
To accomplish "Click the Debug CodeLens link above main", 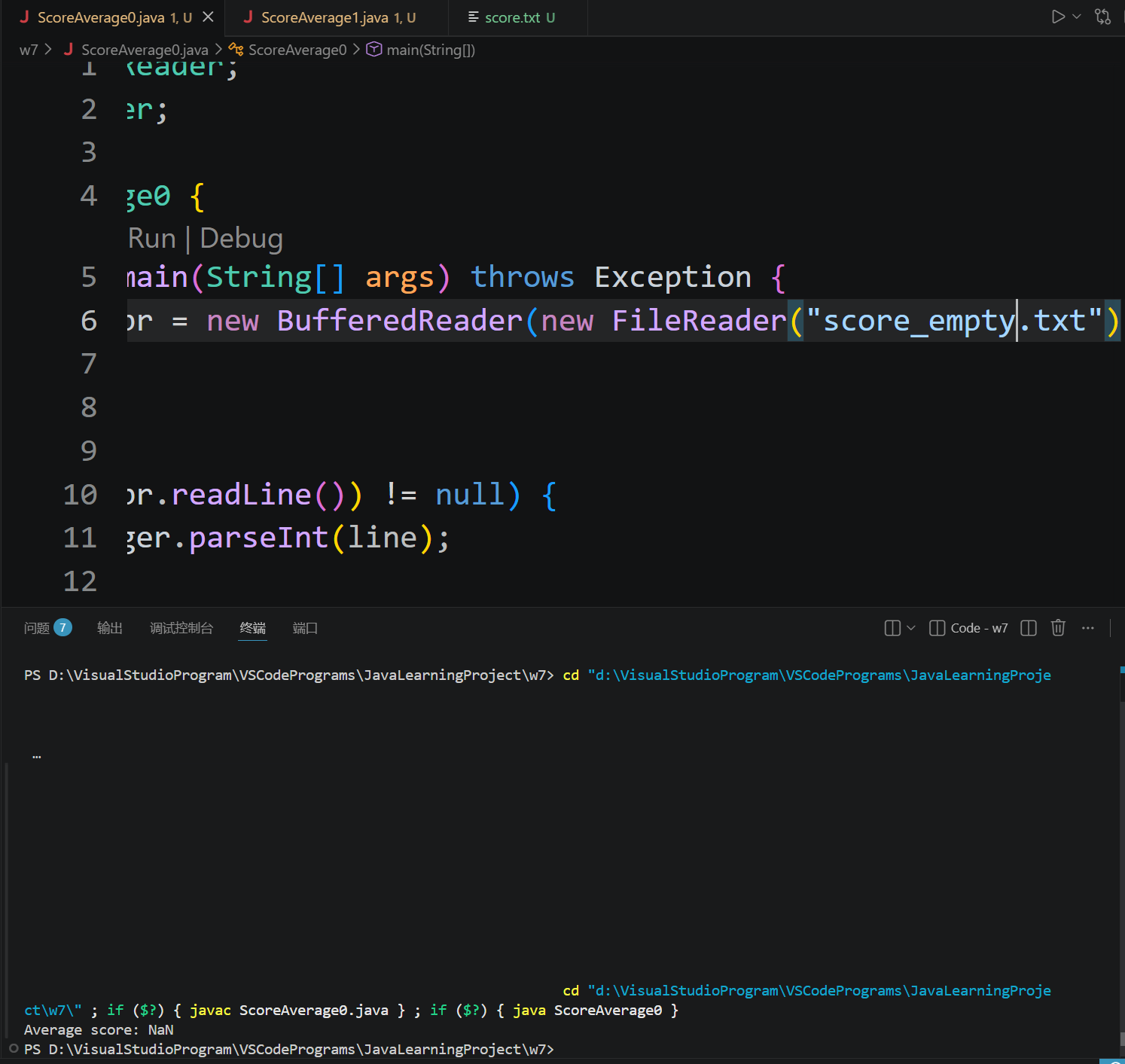I will [241, 238].
